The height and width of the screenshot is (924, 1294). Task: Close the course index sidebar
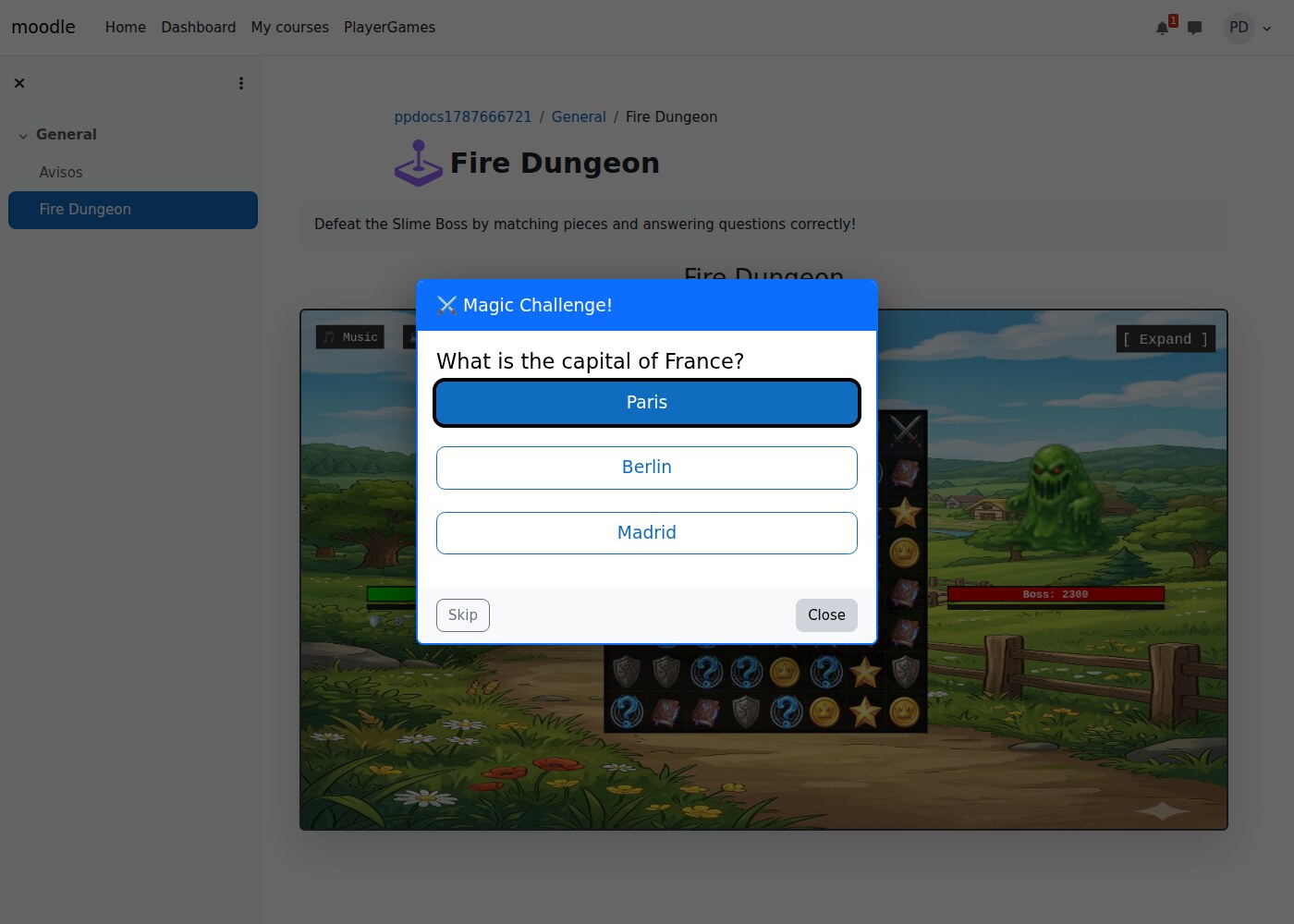tap(19, 83)
